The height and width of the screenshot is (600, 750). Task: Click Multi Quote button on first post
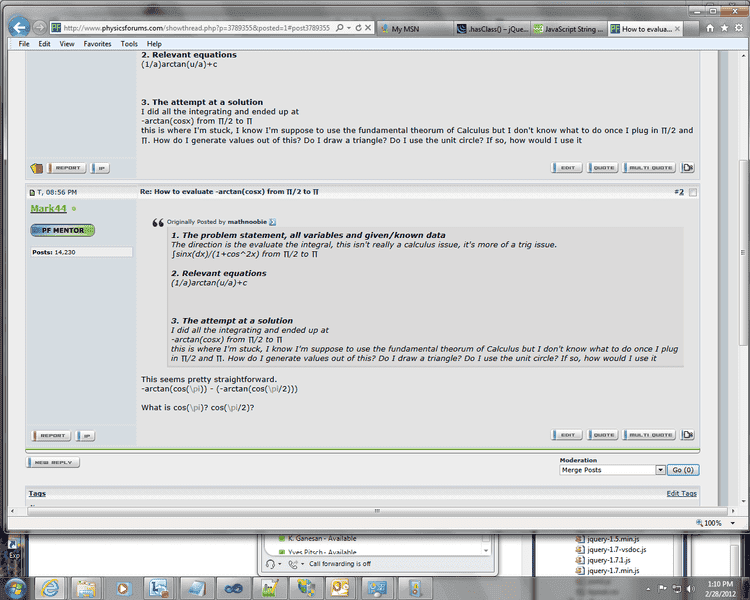(649, 167)
